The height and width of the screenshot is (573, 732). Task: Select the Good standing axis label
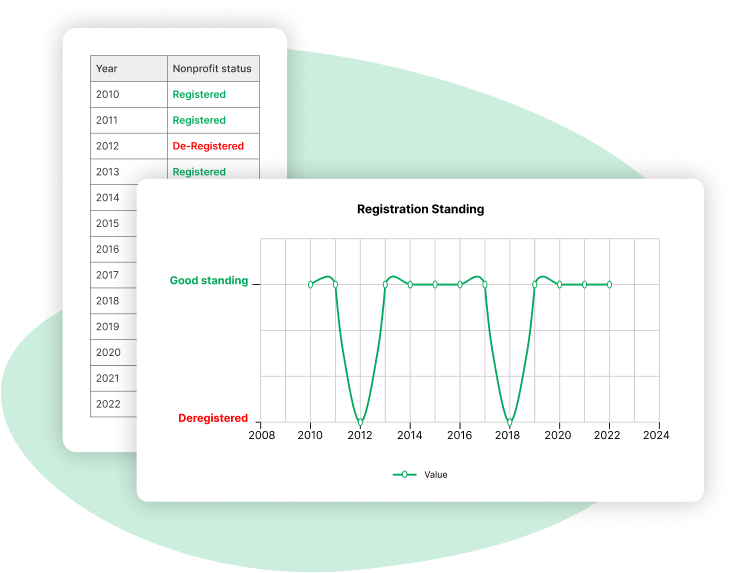[208, 281]
